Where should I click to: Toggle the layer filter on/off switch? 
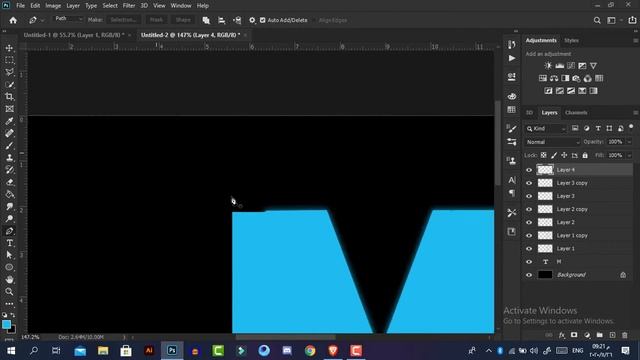(x=631, y=127)
